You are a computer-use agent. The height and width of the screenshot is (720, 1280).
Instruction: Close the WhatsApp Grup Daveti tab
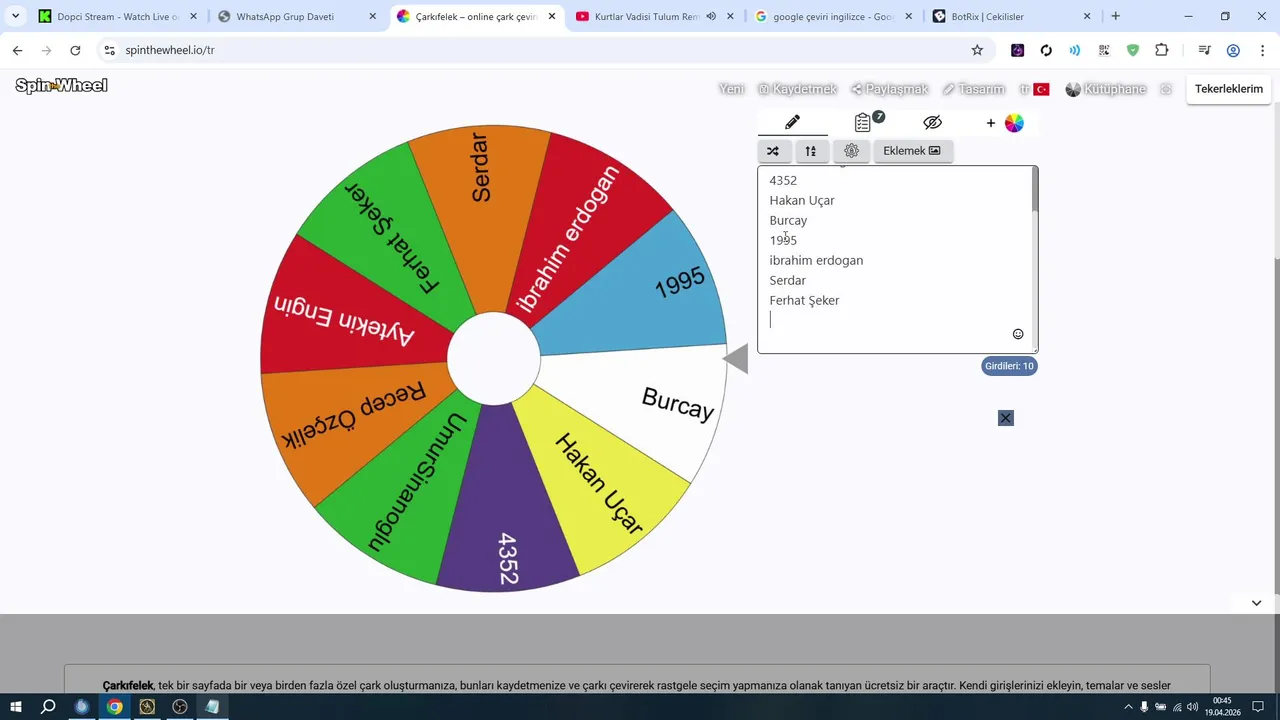373,17
